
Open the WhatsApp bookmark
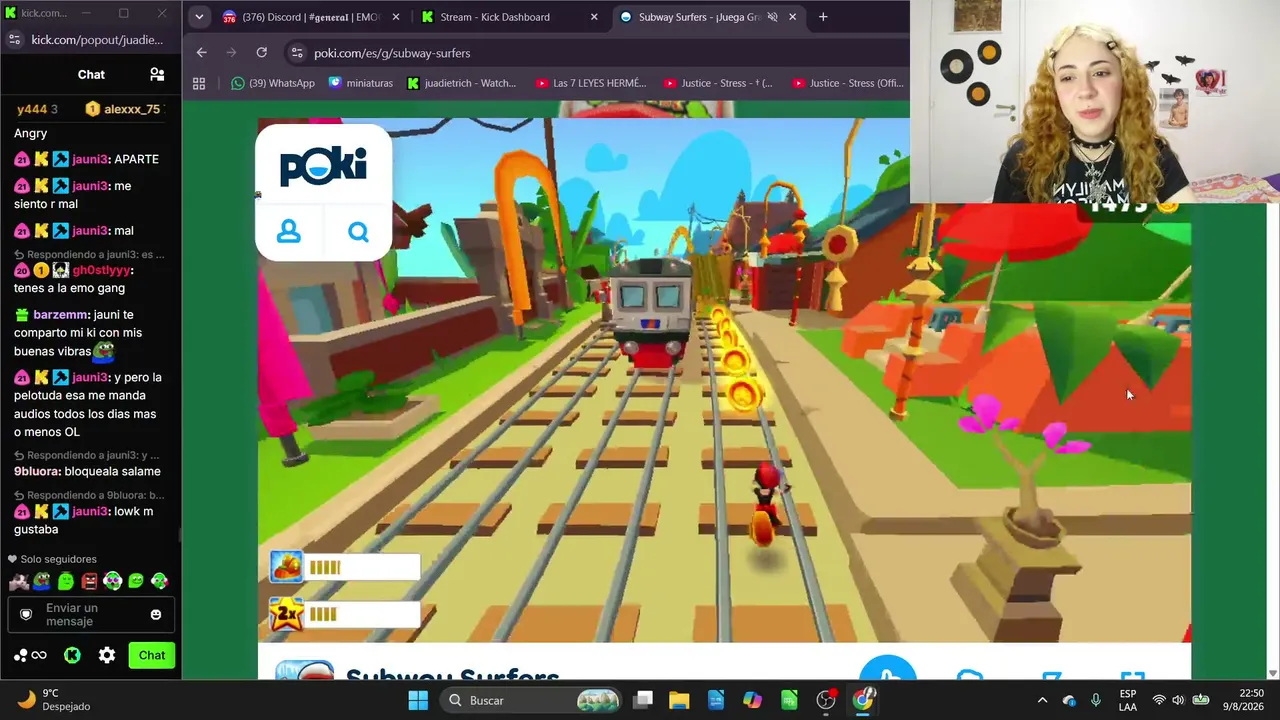point(272,83)
